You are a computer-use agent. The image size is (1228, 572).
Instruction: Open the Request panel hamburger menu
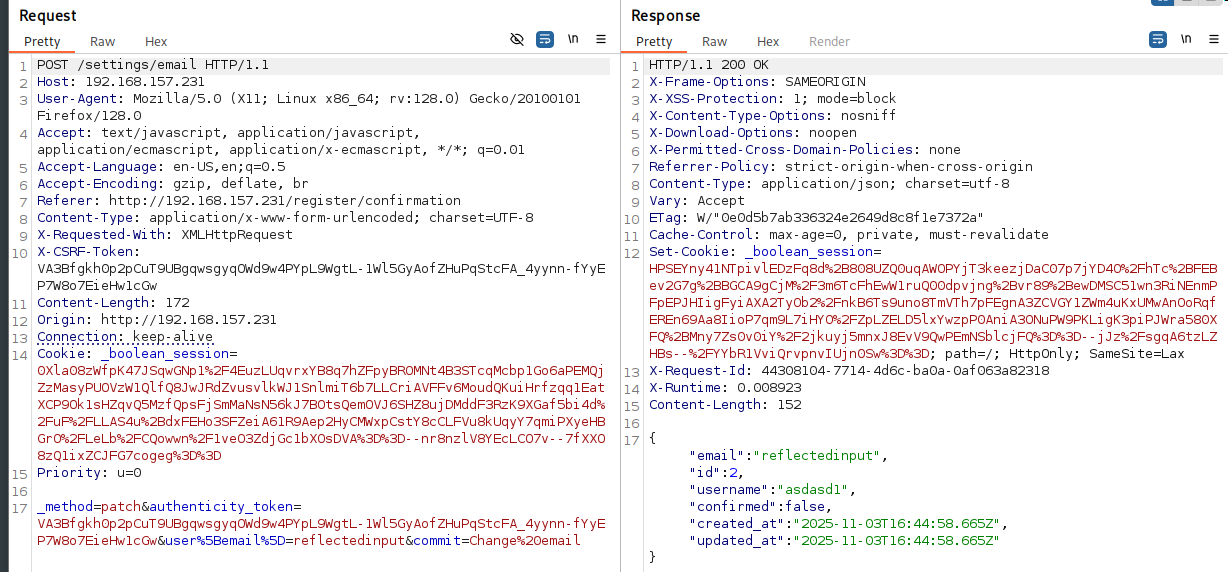(x=601, y=40)
